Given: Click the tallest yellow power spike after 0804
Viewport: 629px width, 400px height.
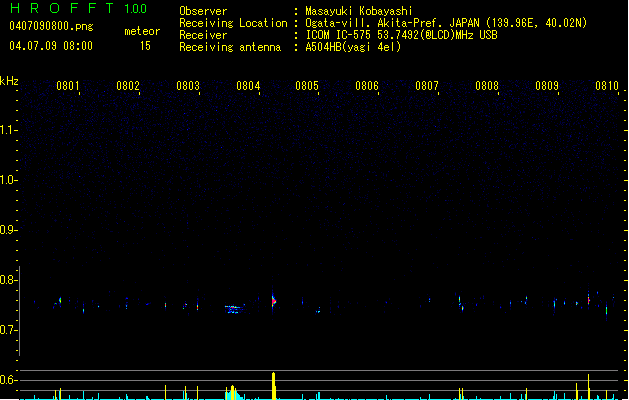Looking at the screenshot, I should click(274, 386).
